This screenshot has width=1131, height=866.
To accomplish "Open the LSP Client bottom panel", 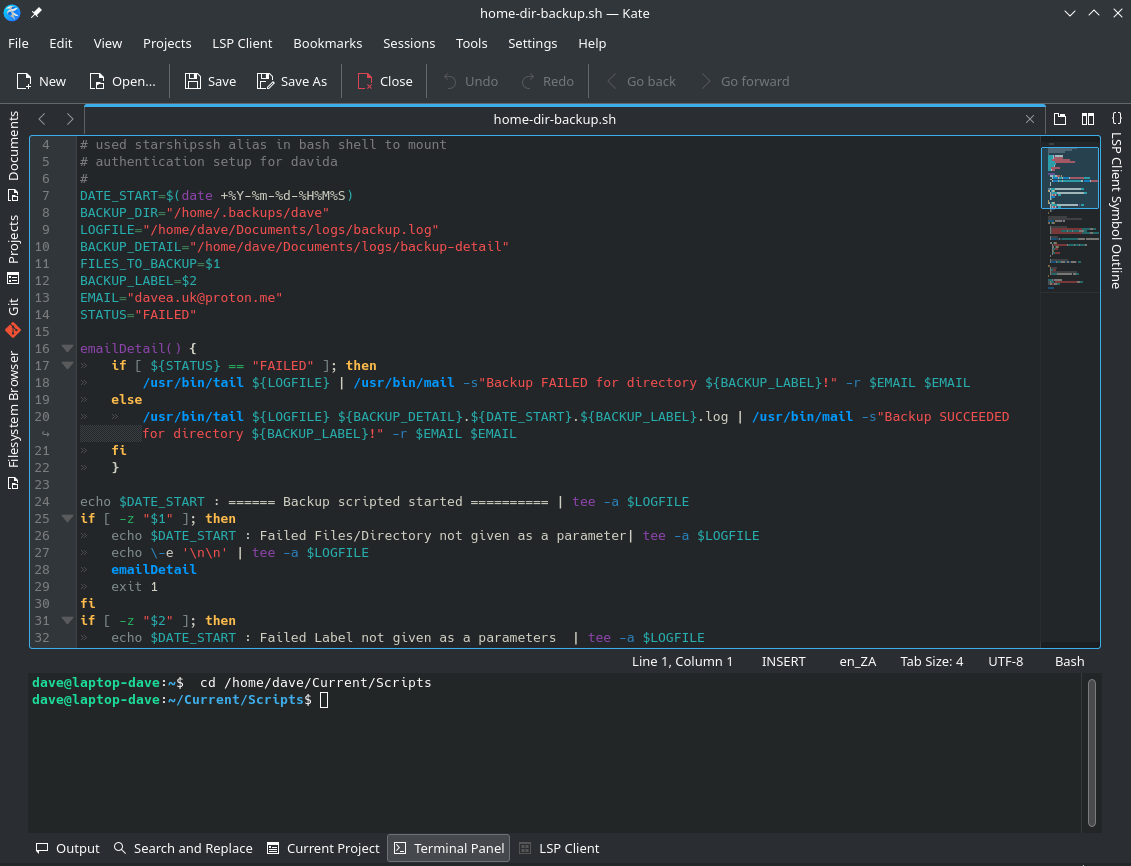I will (x=559, y=848).
